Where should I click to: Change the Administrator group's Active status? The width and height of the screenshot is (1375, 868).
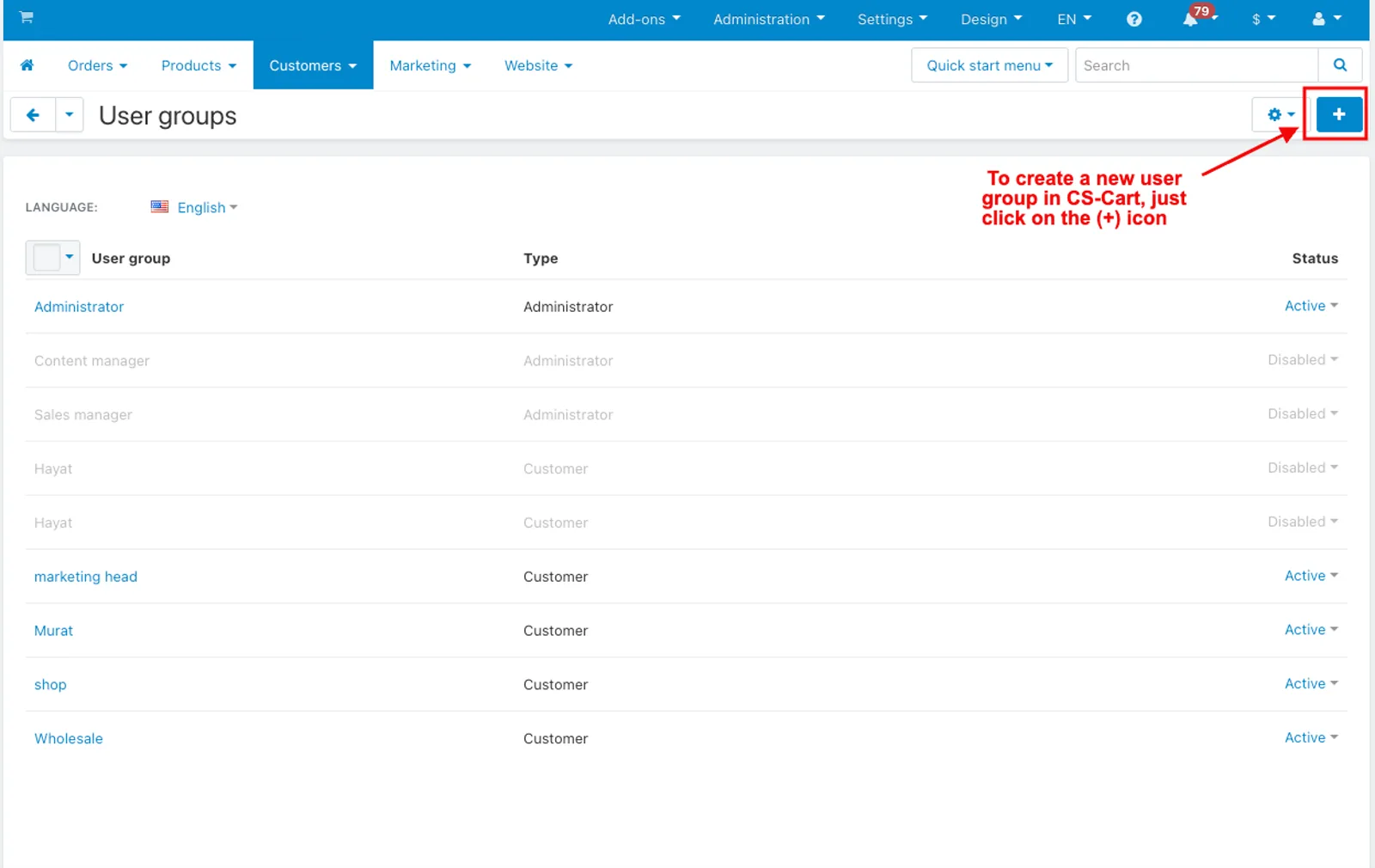(x=1311, y=306)
